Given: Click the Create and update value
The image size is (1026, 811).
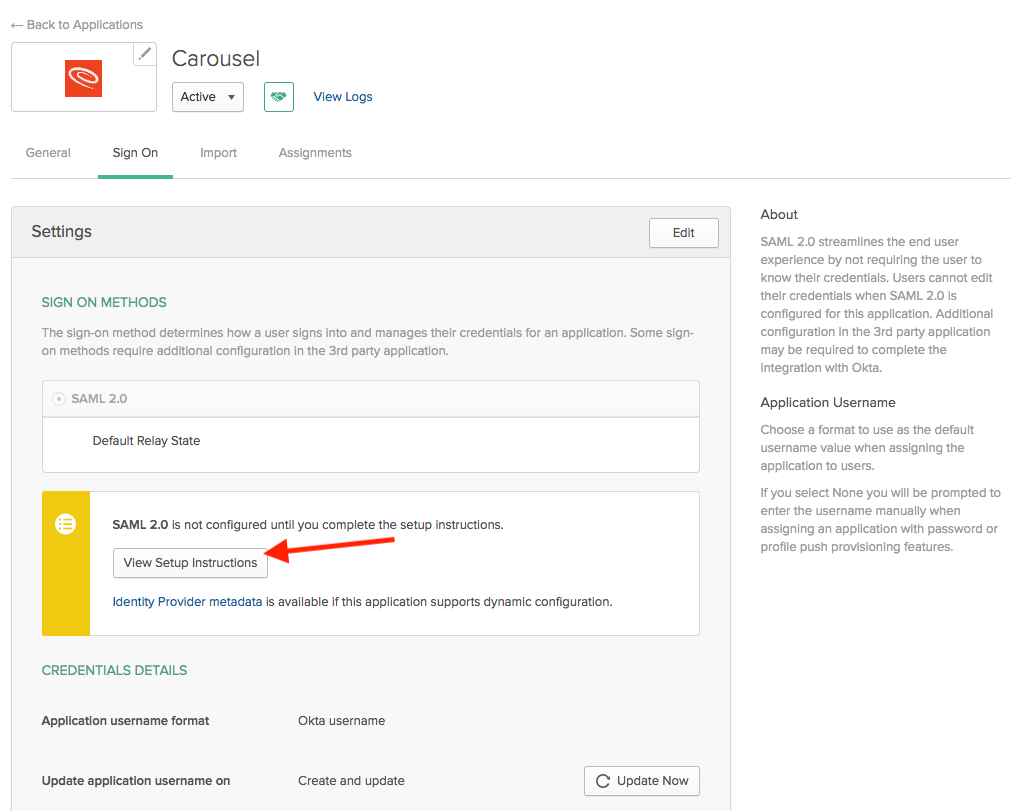Looking at the screenshot, I should (351, 781).
